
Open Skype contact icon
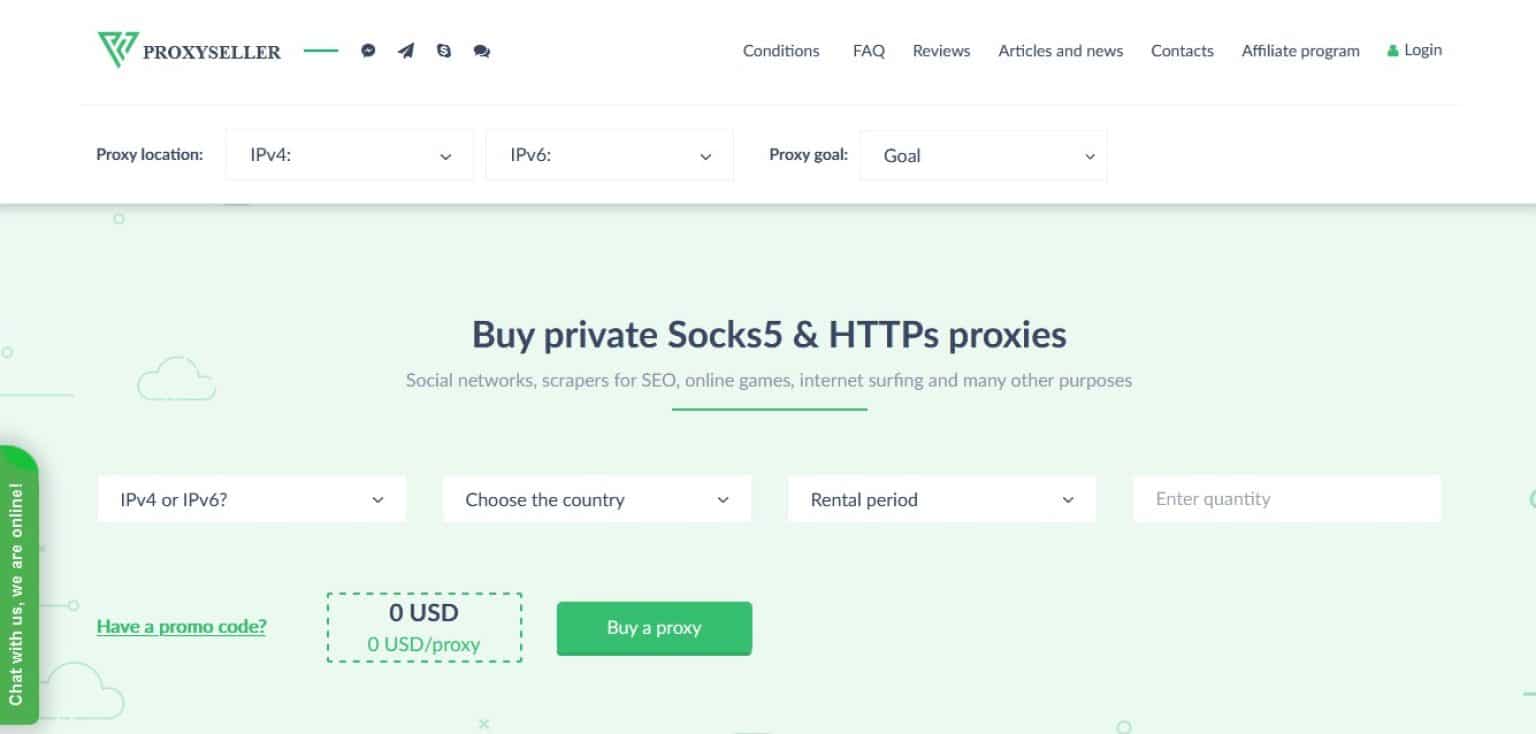click(x=444, y=50)
